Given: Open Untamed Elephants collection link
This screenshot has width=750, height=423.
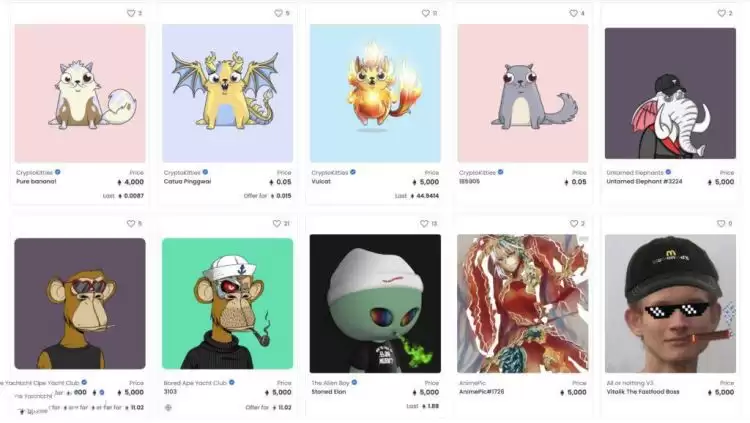Looking at the screenshot, I should coord(635,173).
